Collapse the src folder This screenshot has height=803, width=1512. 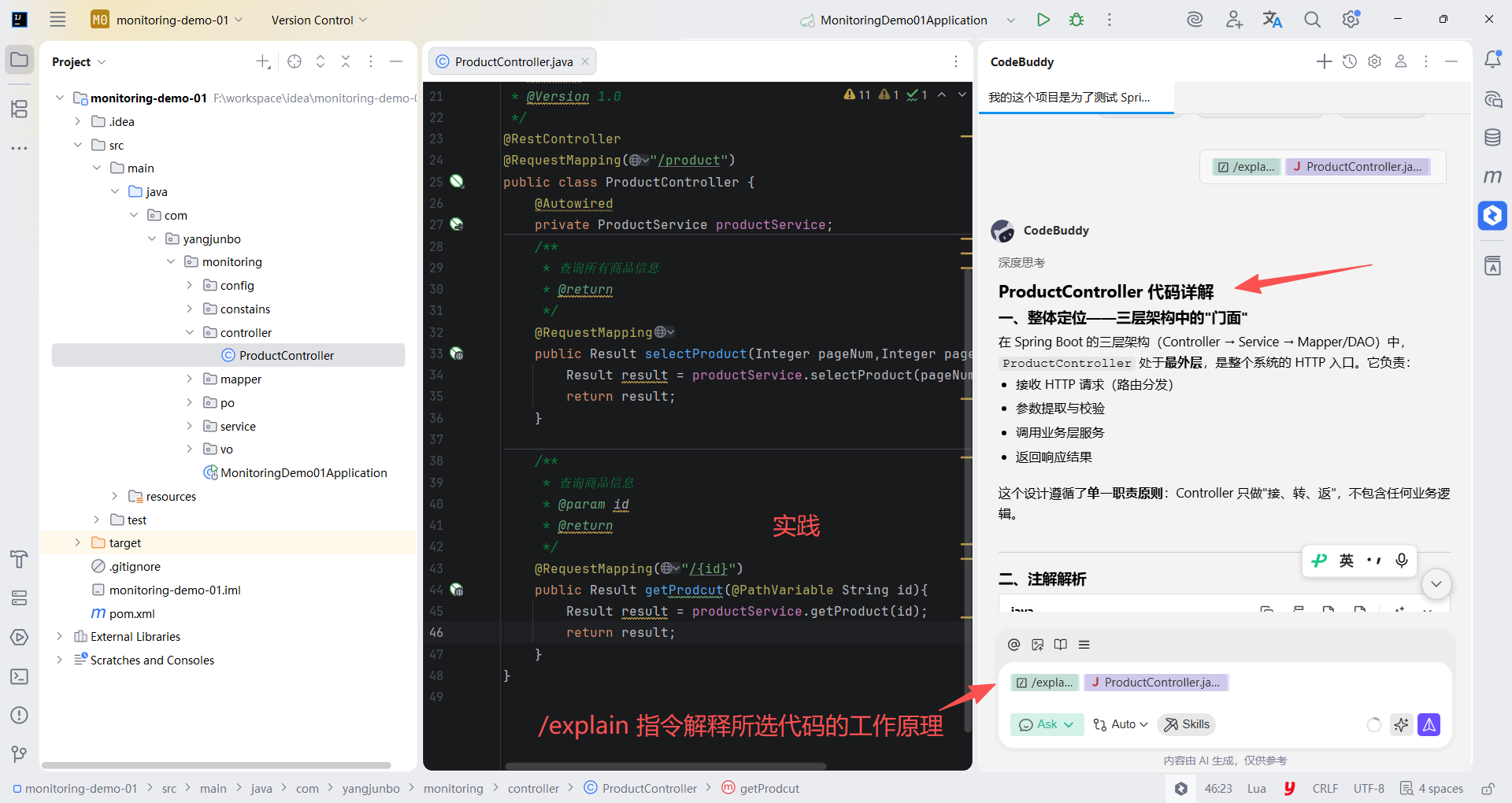click(x=77, y=145)
